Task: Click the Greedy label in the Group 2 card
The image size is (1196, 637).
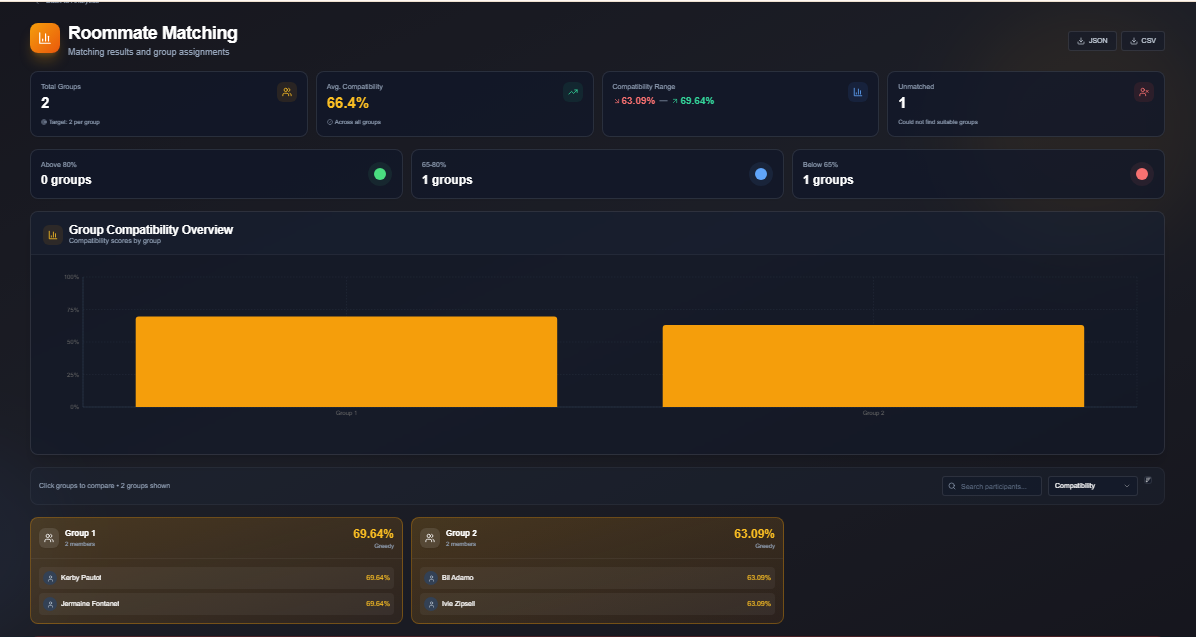Action: (x=764, y=546)
